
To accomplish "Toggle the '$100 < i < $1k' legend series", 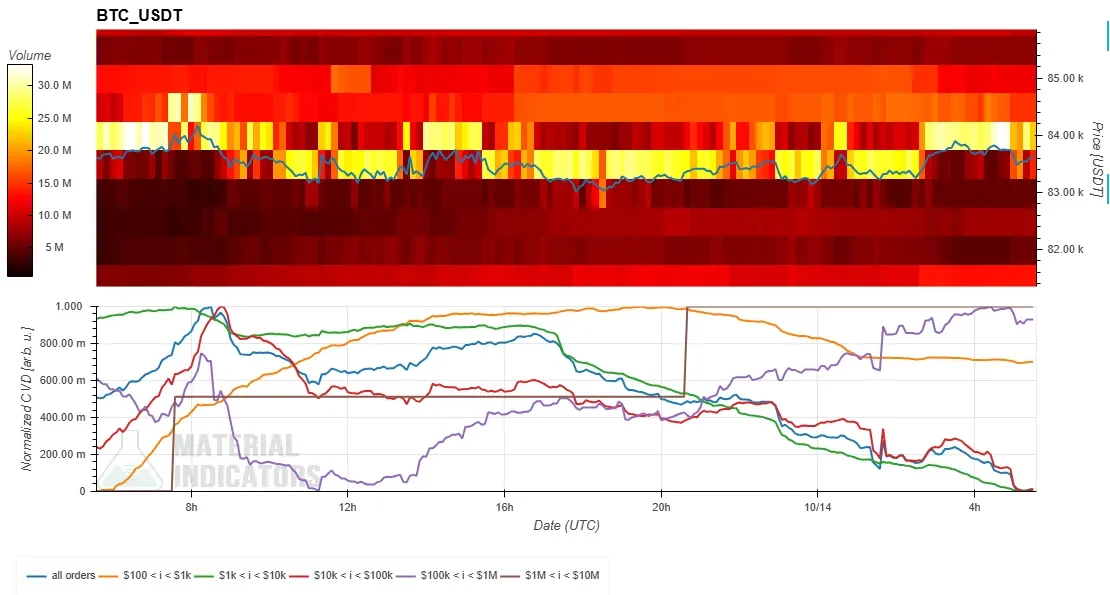I will pyautogui.click(x=145, y=575).
